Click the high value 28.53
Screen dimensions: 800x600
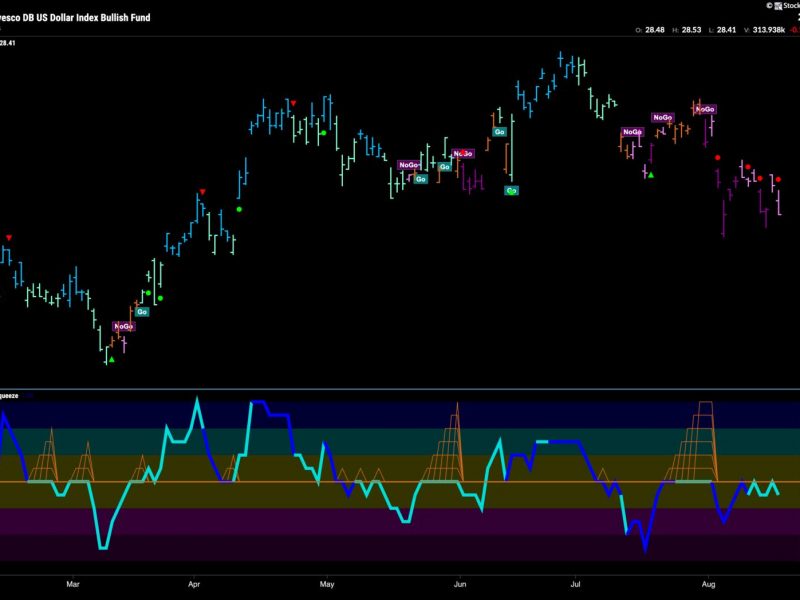click(691, 30)
